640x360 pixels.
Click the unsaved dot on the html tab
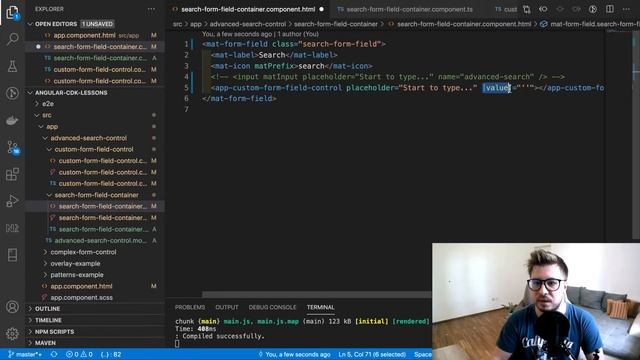pyautogui.click(x=322, y=9)
